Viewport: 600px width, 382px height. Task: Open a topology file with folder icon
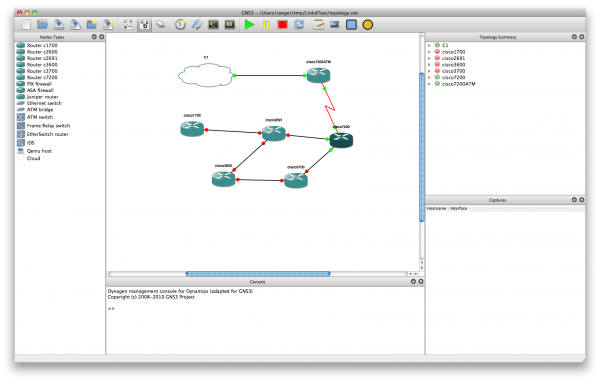42,25
